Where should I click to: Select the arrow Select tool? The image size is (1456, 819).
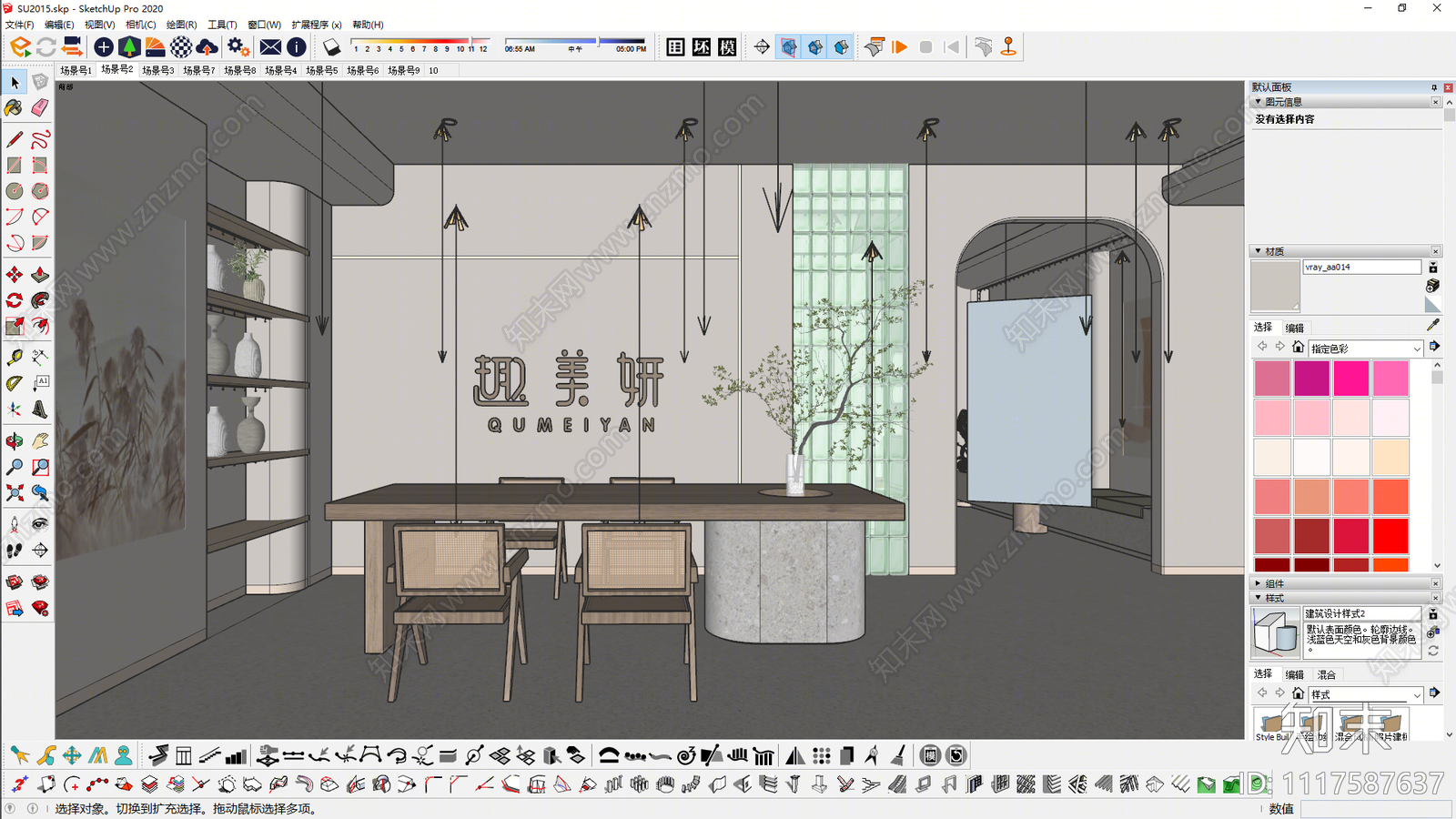pos(15,83)
